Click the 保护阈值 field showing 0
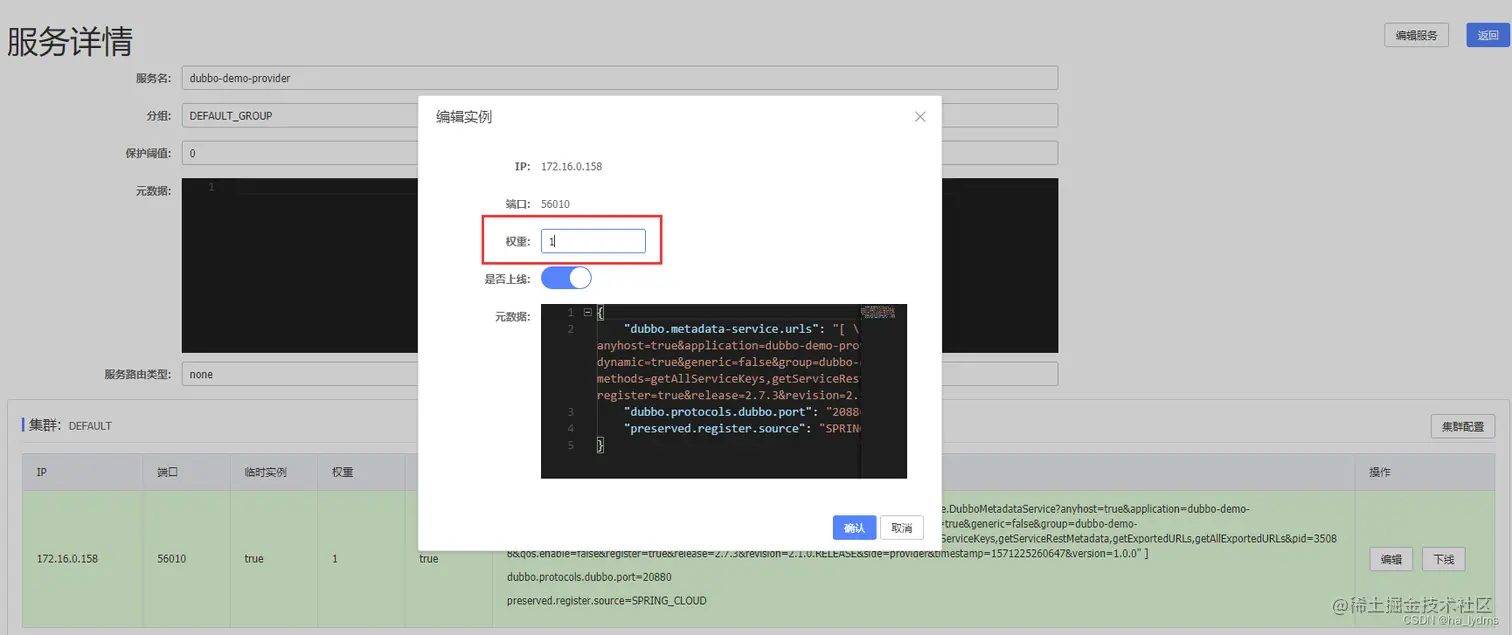1512x635 pixels. point(300,152)
